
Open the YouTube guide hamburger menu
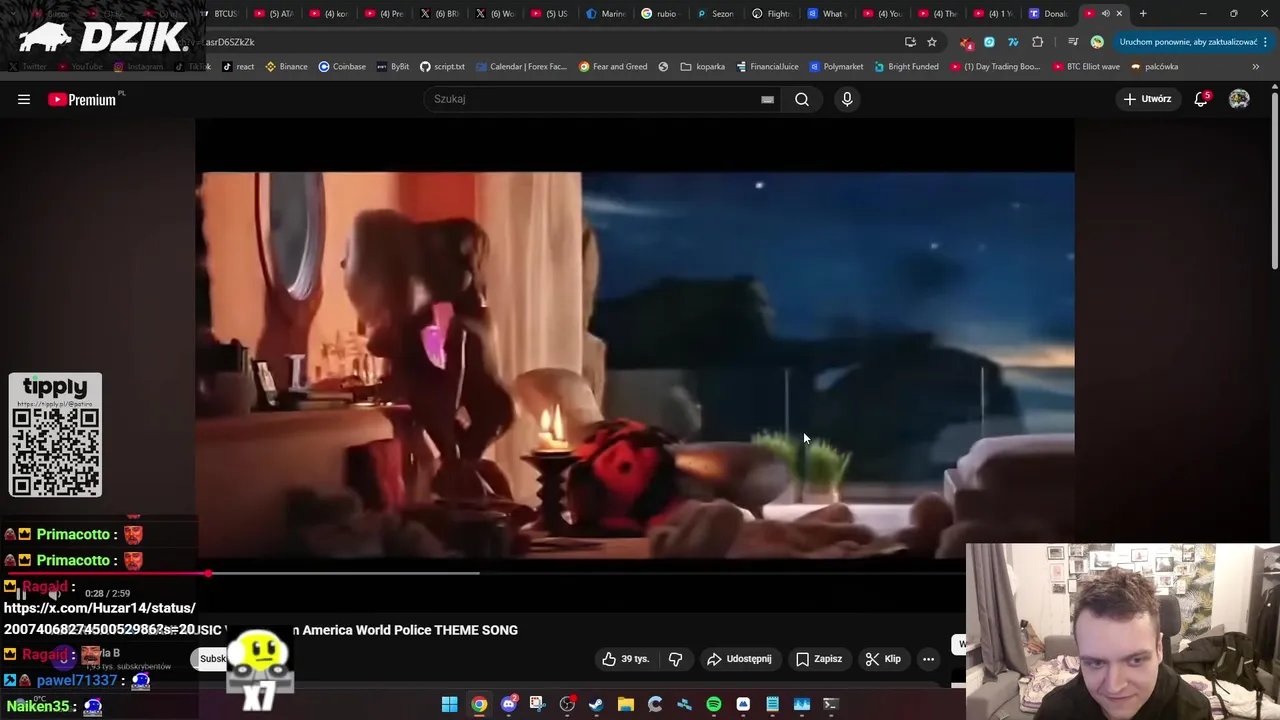(24, 99)
